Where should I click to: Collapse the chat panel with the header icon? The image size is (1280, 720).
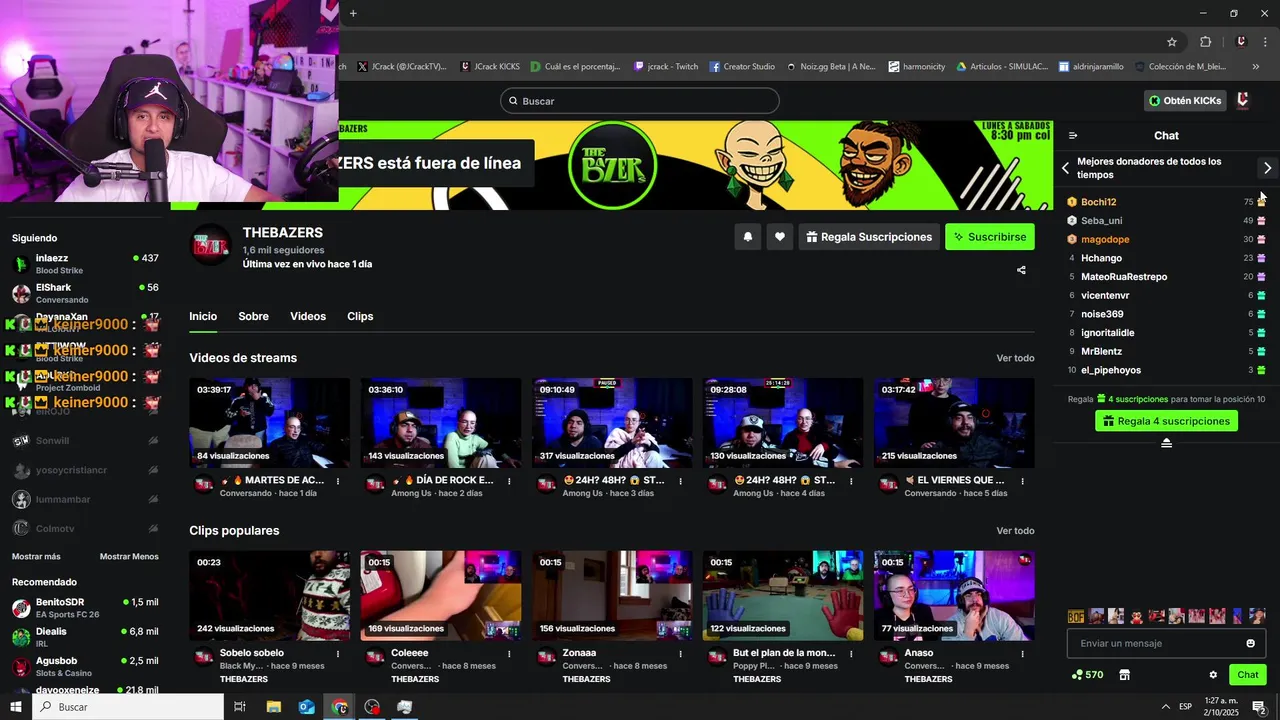point(1073,135)
